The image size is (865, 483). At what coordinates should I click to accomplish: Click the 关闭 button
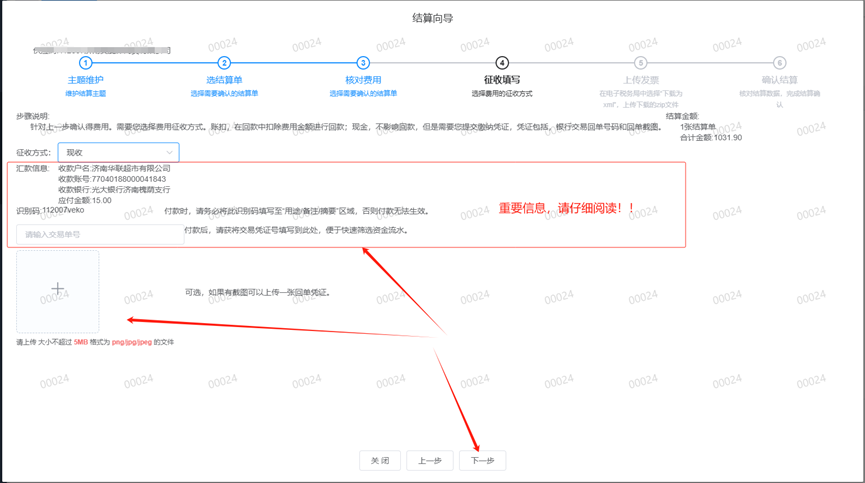380,460
